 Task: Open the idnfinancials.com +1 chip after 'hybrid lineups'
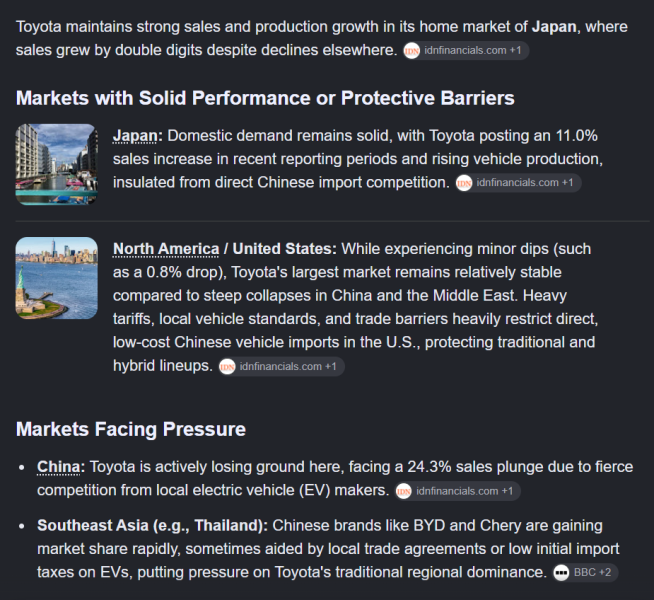pos(282,367)
